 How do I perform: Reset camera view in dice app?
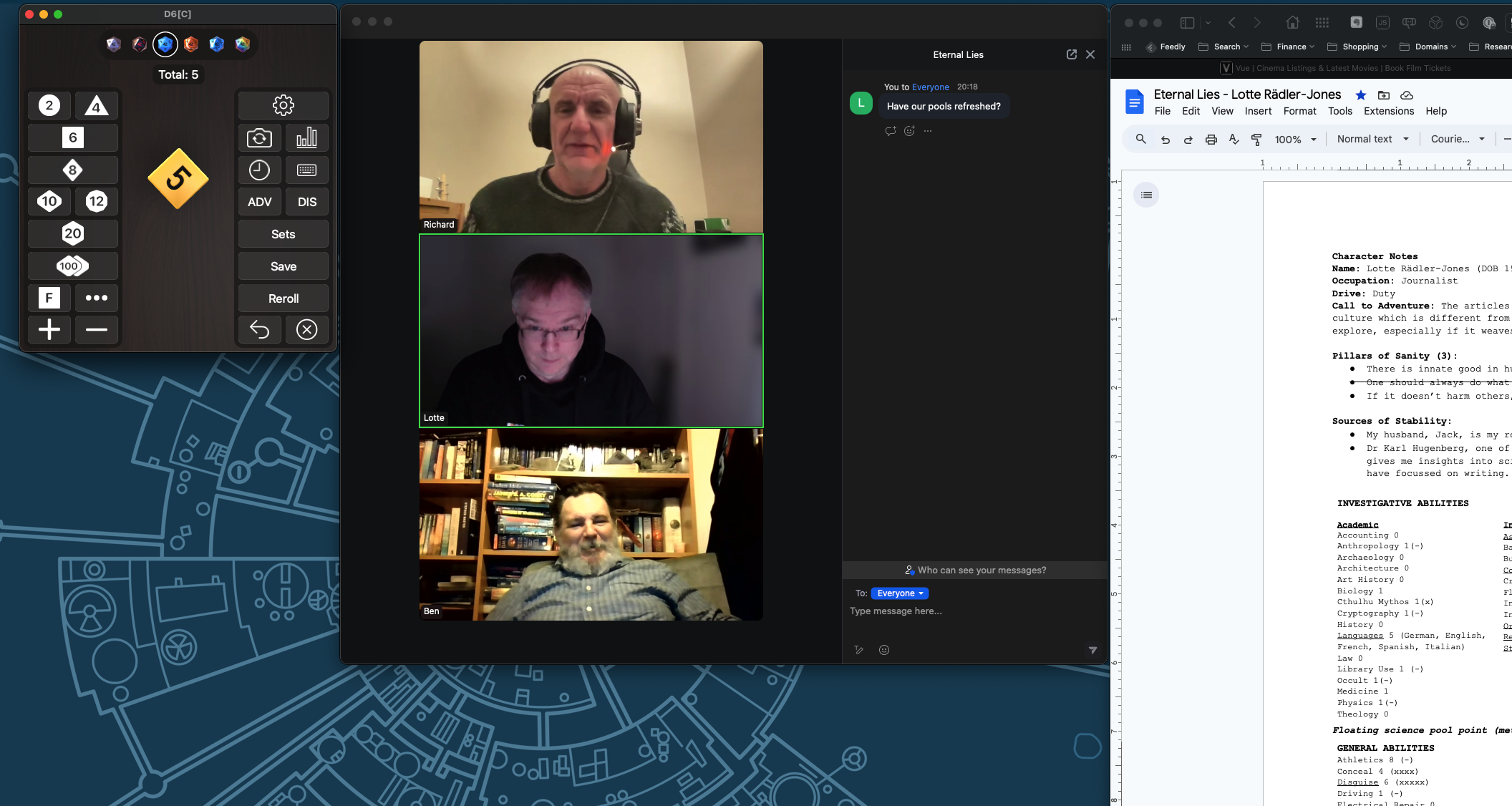tap(259, 137)
